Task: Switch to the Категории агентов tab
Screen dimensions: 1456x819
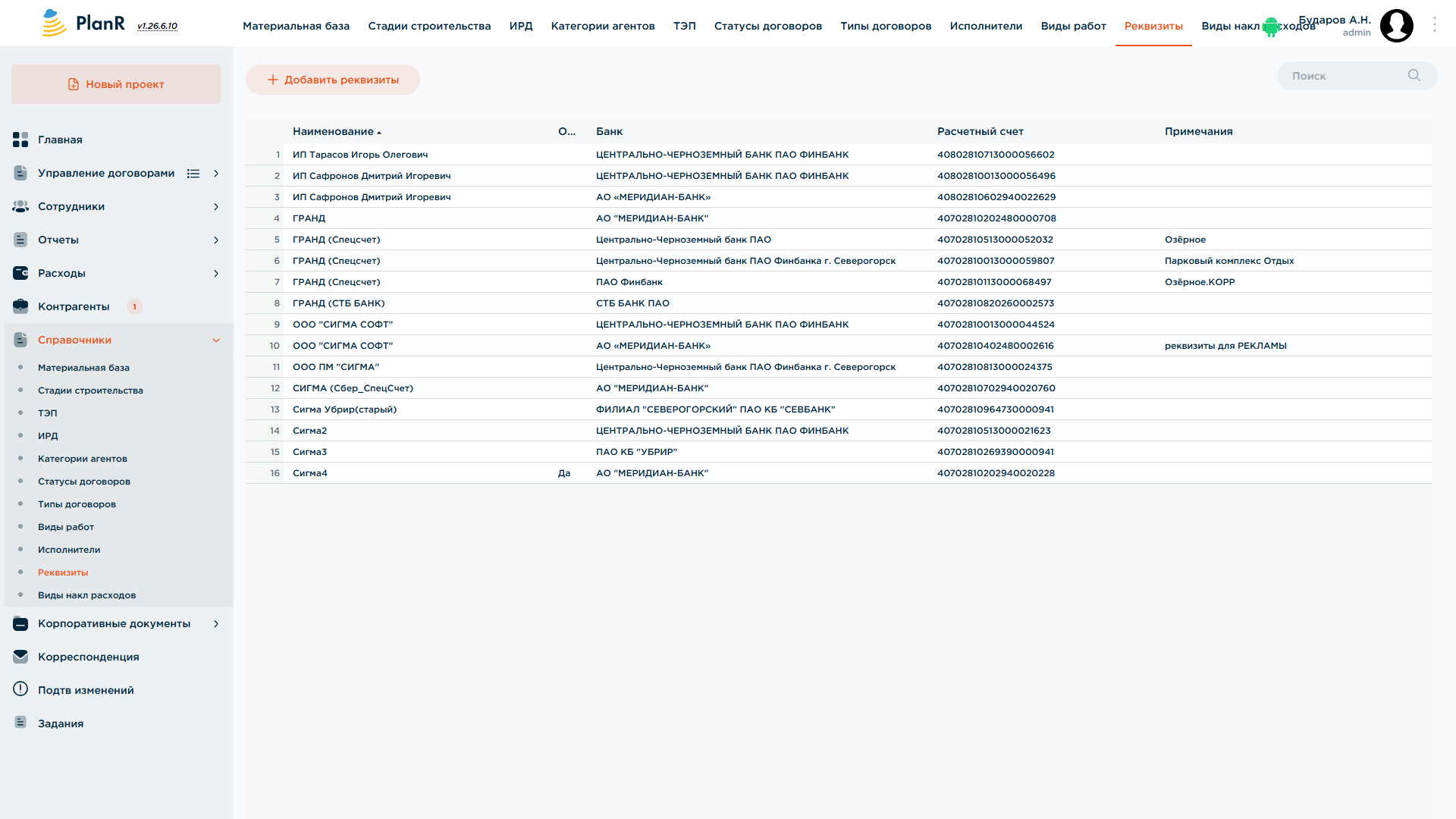Action: pos(603,26)
